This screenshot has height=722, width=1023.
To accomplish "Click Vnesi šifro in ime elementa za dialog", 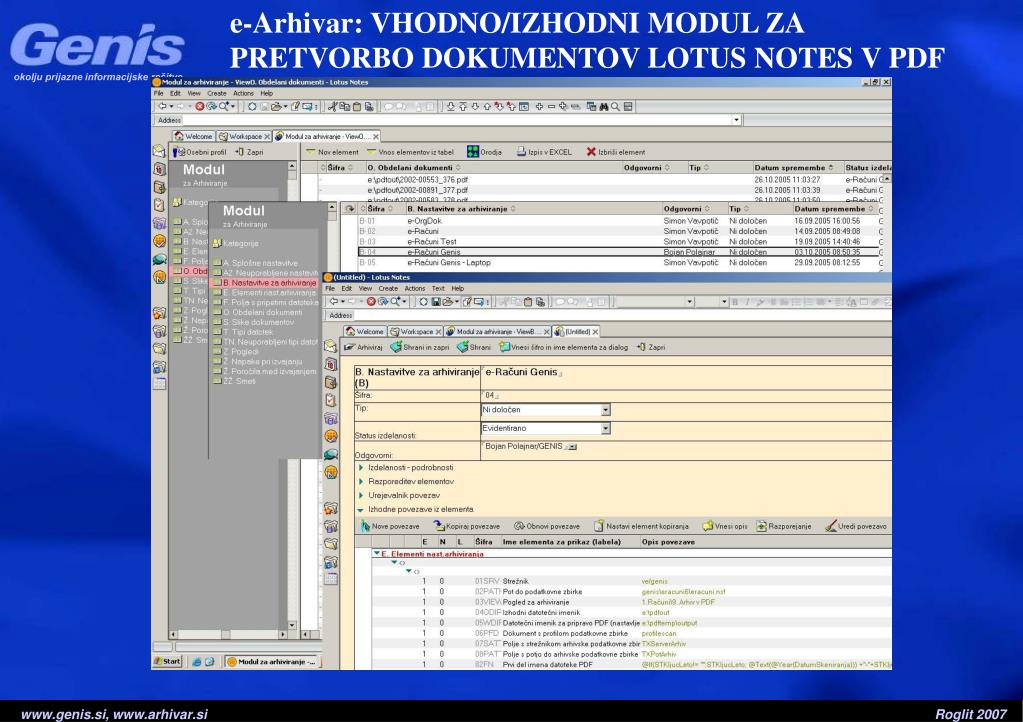I will (x=563, y=347).
